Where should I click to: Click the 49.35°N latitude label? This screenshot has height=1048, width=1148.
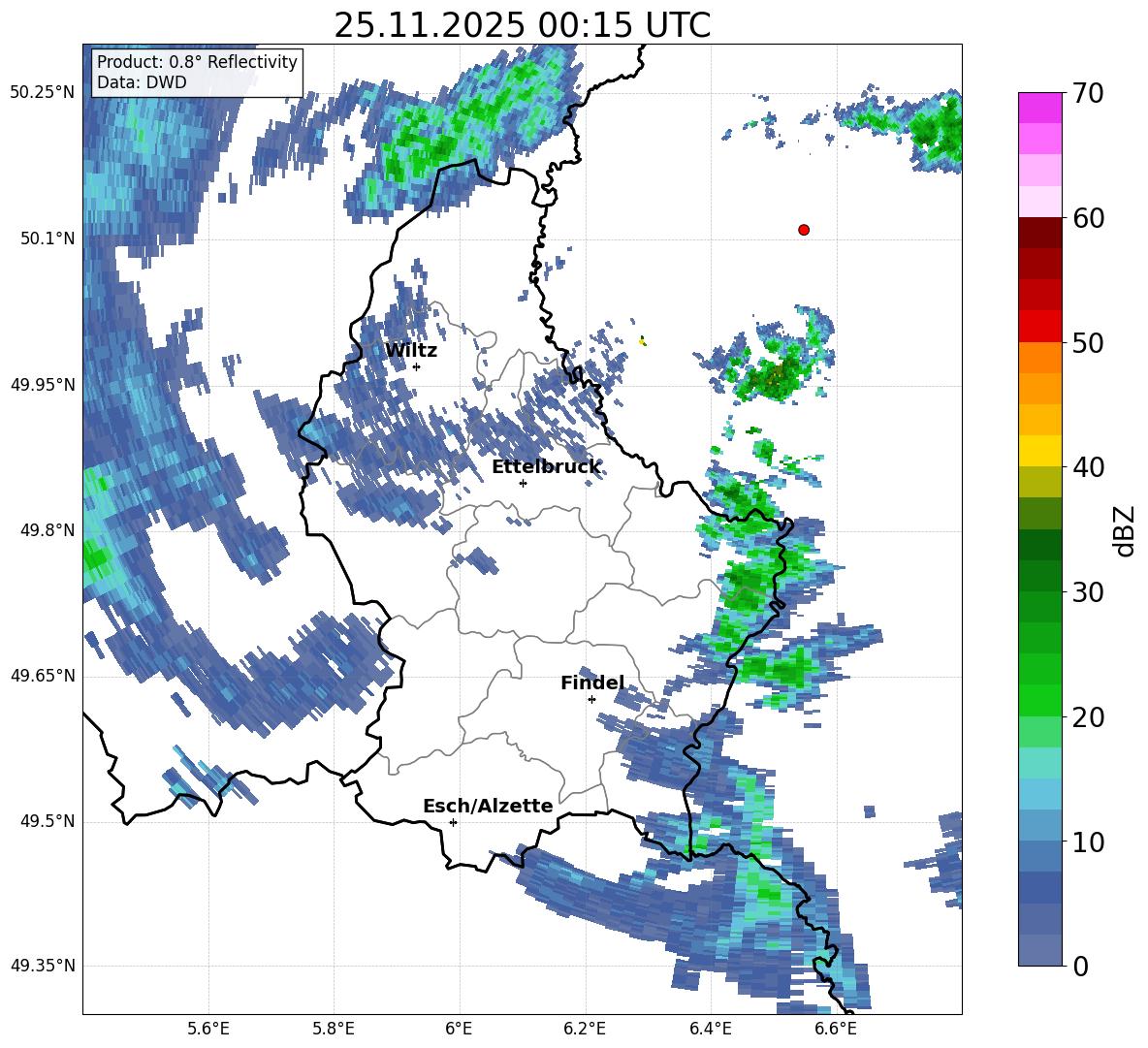coord(43,966)
